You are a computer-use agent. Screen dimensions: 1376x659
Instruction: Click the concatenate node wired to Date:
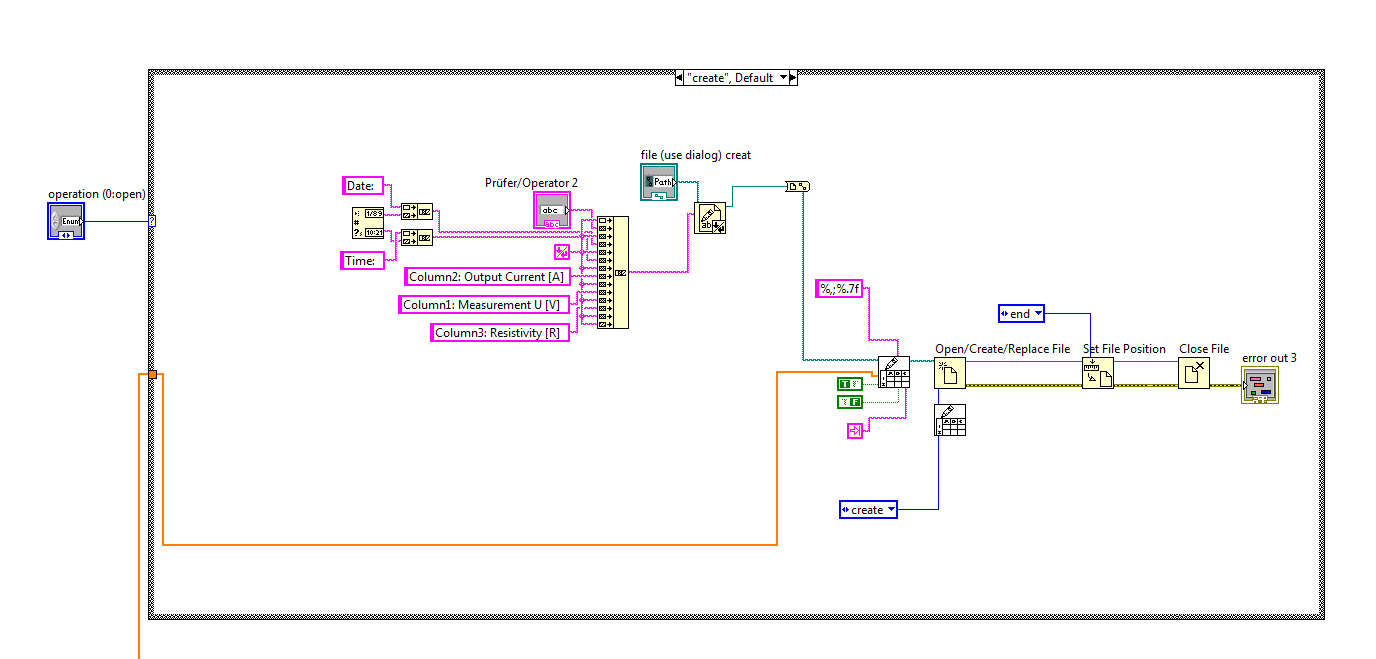pos(417,212)
